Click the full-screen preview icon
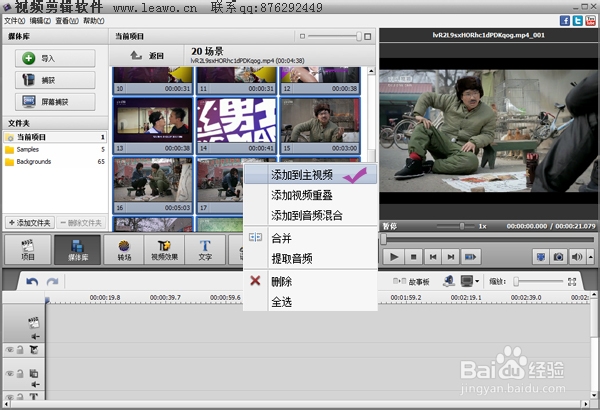Screen dimensions: 600x410 (541, 257)
